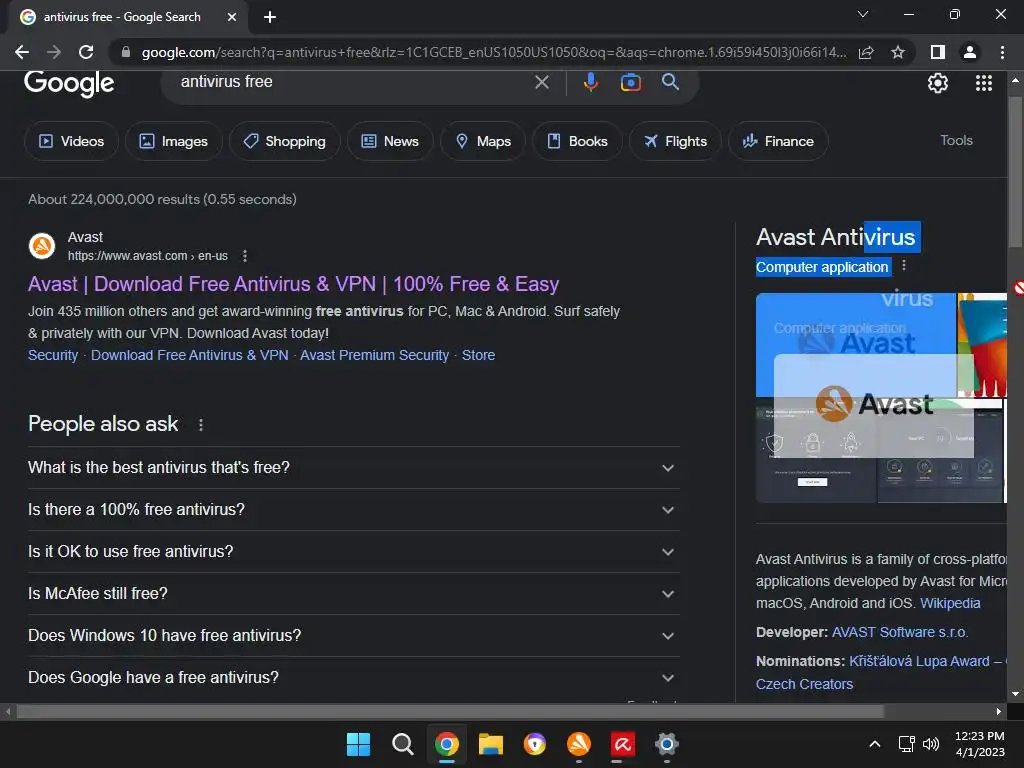
Task: Open File Explorer from the taskbar
Action: pyautogui.click(x=490, y=744)
